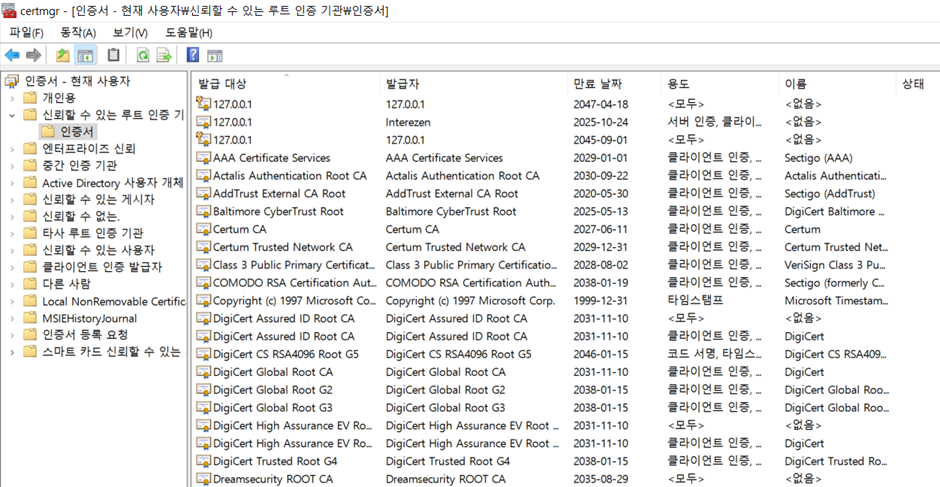Click the DigiCert Trusted Root G4 certificate icon
This screenshot has width=940, height=487.
204,462
